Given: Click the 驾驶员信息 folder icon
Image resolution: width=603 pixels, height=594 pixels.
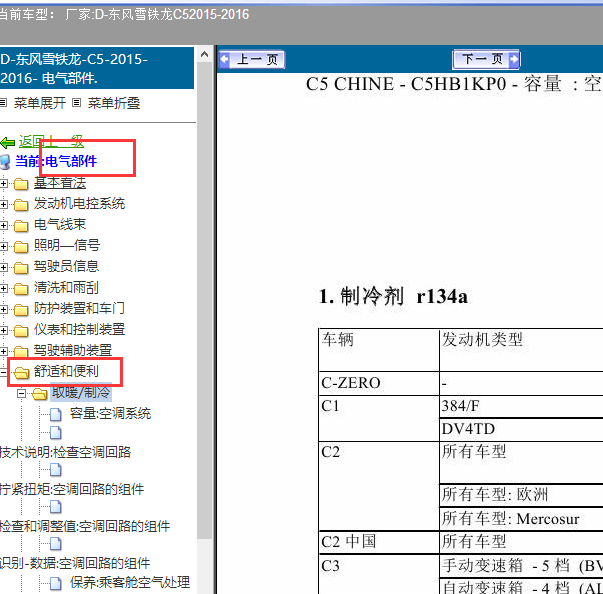Looking at the screenshot, I should tap(21, 268).
